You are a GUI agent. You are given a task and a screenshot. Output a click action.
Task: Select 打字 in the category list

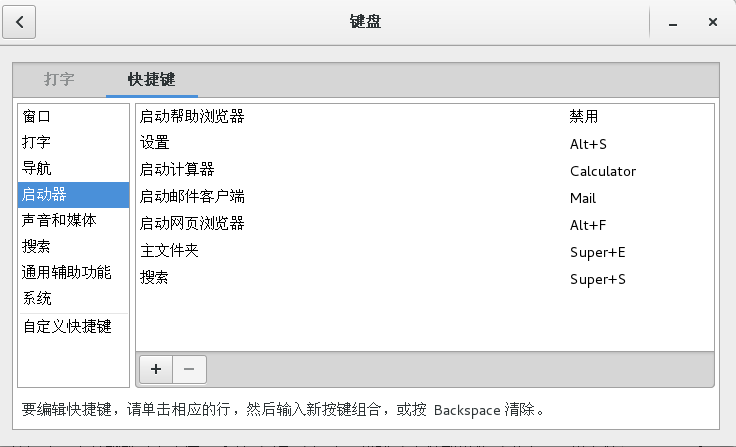[73, 142]
